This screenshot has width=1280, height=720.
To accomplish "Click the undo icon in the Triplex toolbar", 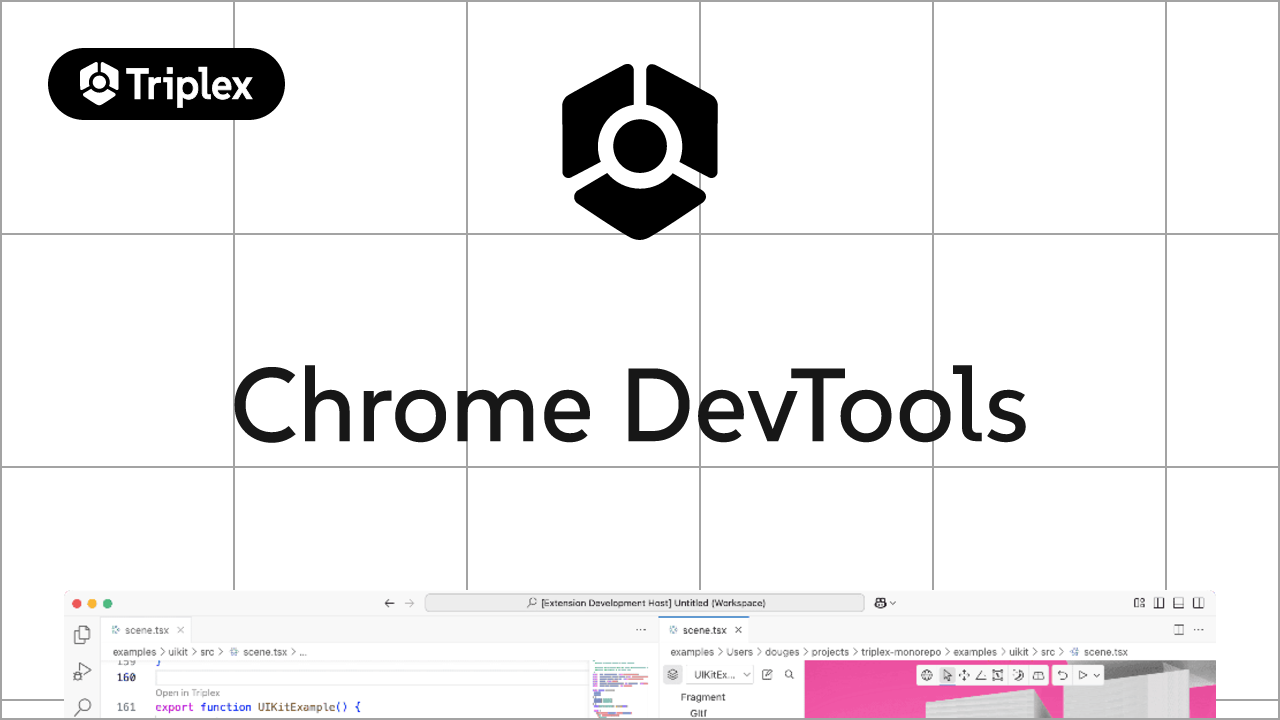I will pyautogui.click(x=1063, y=675).
